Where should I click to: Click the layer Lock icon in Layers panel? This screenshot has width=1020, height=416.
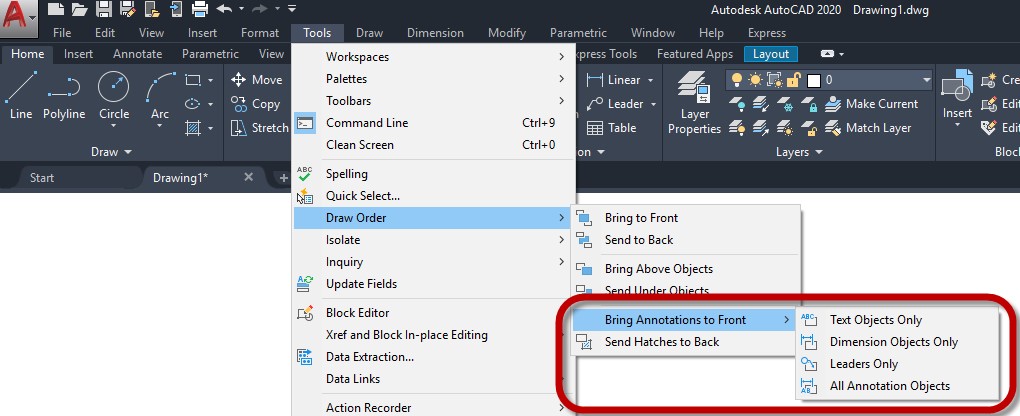click(x=809, y=104)
